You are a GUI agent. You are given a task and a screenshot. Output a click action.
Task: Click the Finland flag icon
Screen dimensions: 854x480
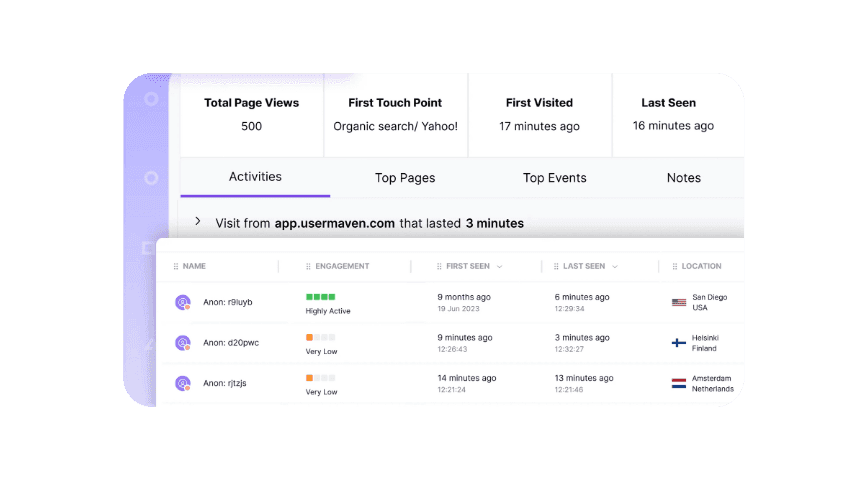pyautogui.click(x=679, y=343)
